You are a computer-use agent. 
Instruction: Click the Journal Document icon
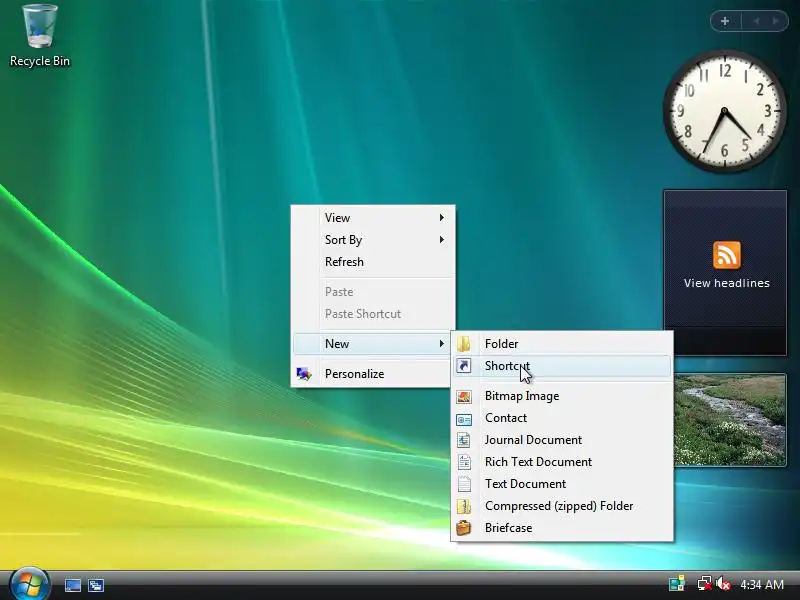(x=464, y=440)
